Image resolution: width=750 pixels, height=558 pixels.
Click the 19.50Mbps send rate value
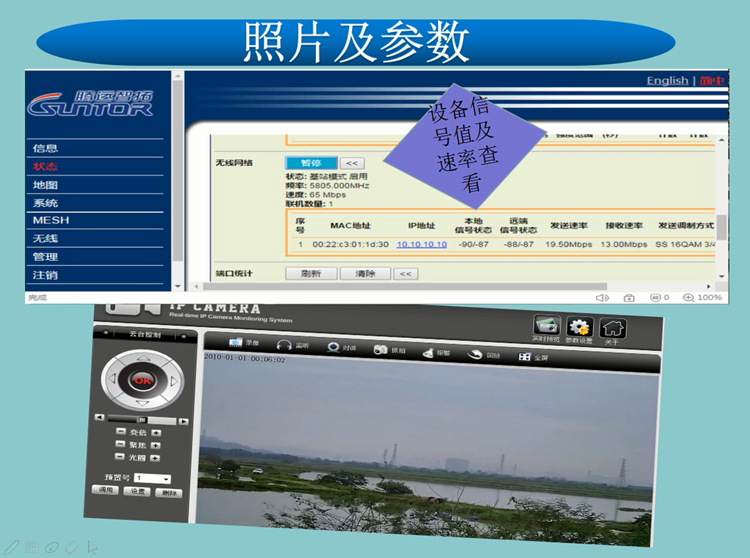[x=569, y=244]
